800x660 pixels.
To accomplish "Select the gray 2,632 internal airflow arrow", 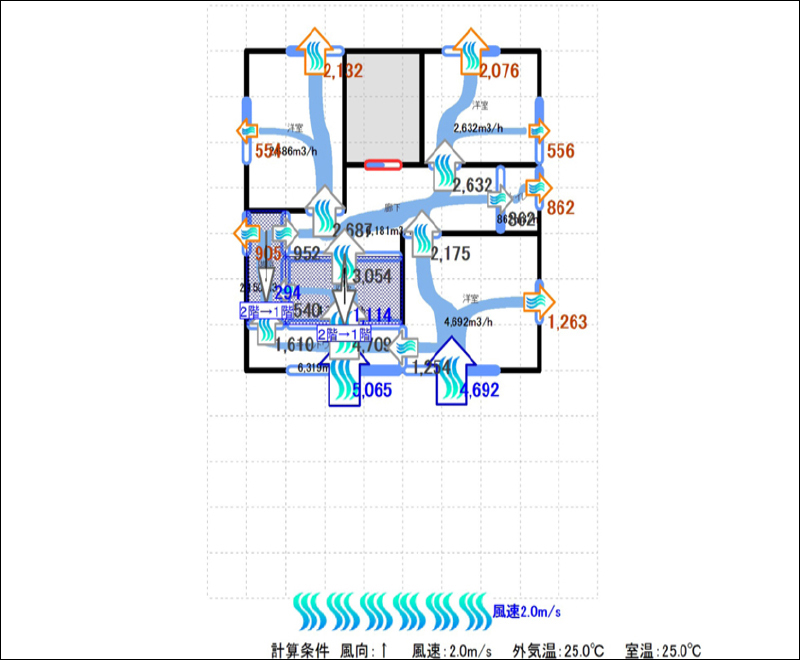I will point(445,166).
